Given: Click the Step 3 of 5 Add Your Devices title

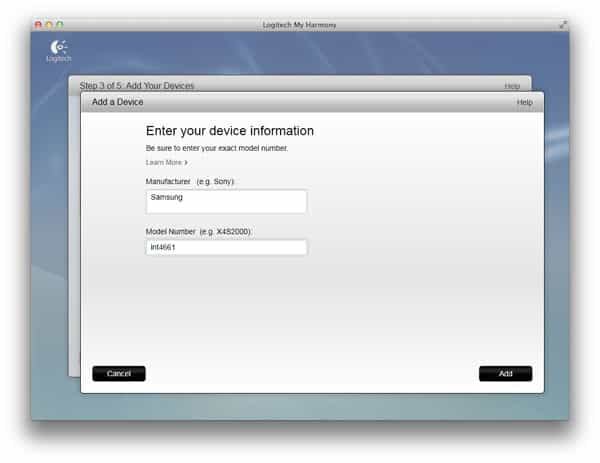Looking at the screenshot, I should click(x=137, y=86).
